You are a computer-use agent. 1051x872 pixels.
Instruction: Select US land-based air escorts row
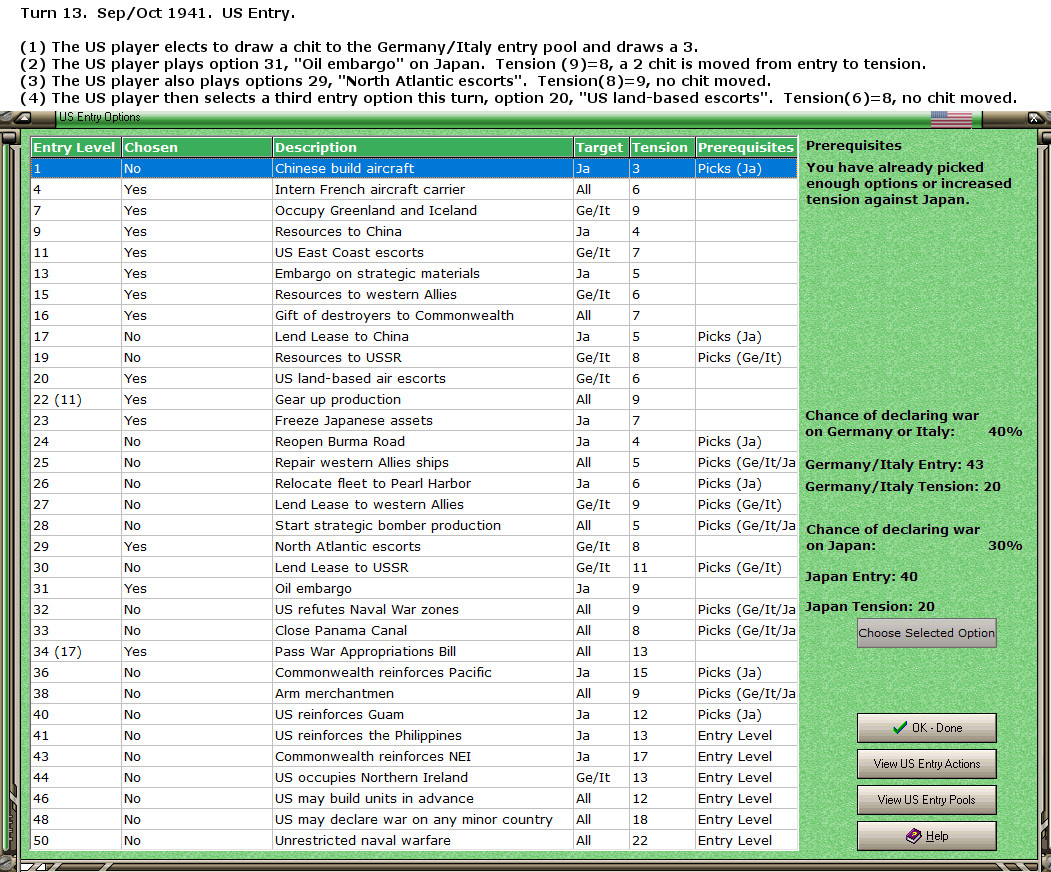414,379
